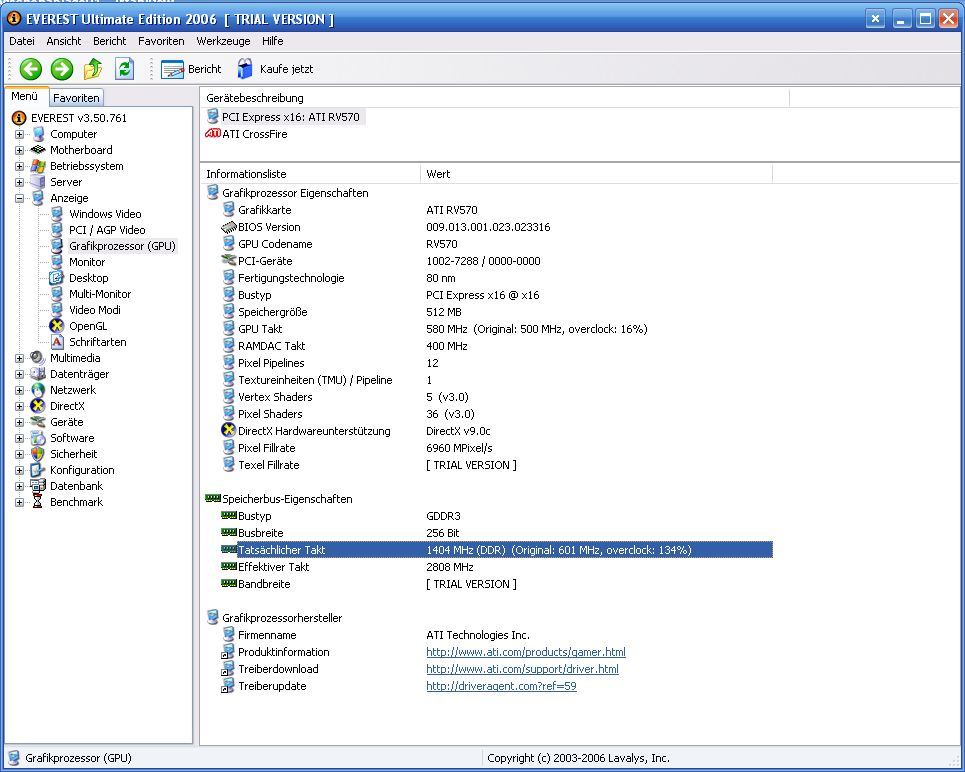Collapse the Anzeige tree node
The width and height of the screenshot is (965, 772).
click(x=20, y=198)
